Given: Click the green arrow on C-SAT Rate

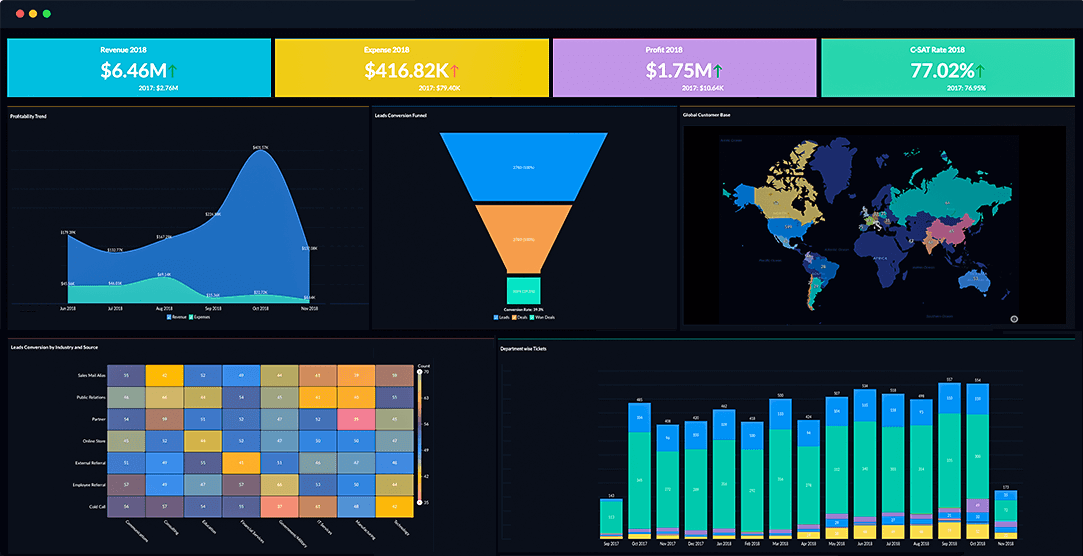Looking at the screenshot, I should (x=981, y=71).
